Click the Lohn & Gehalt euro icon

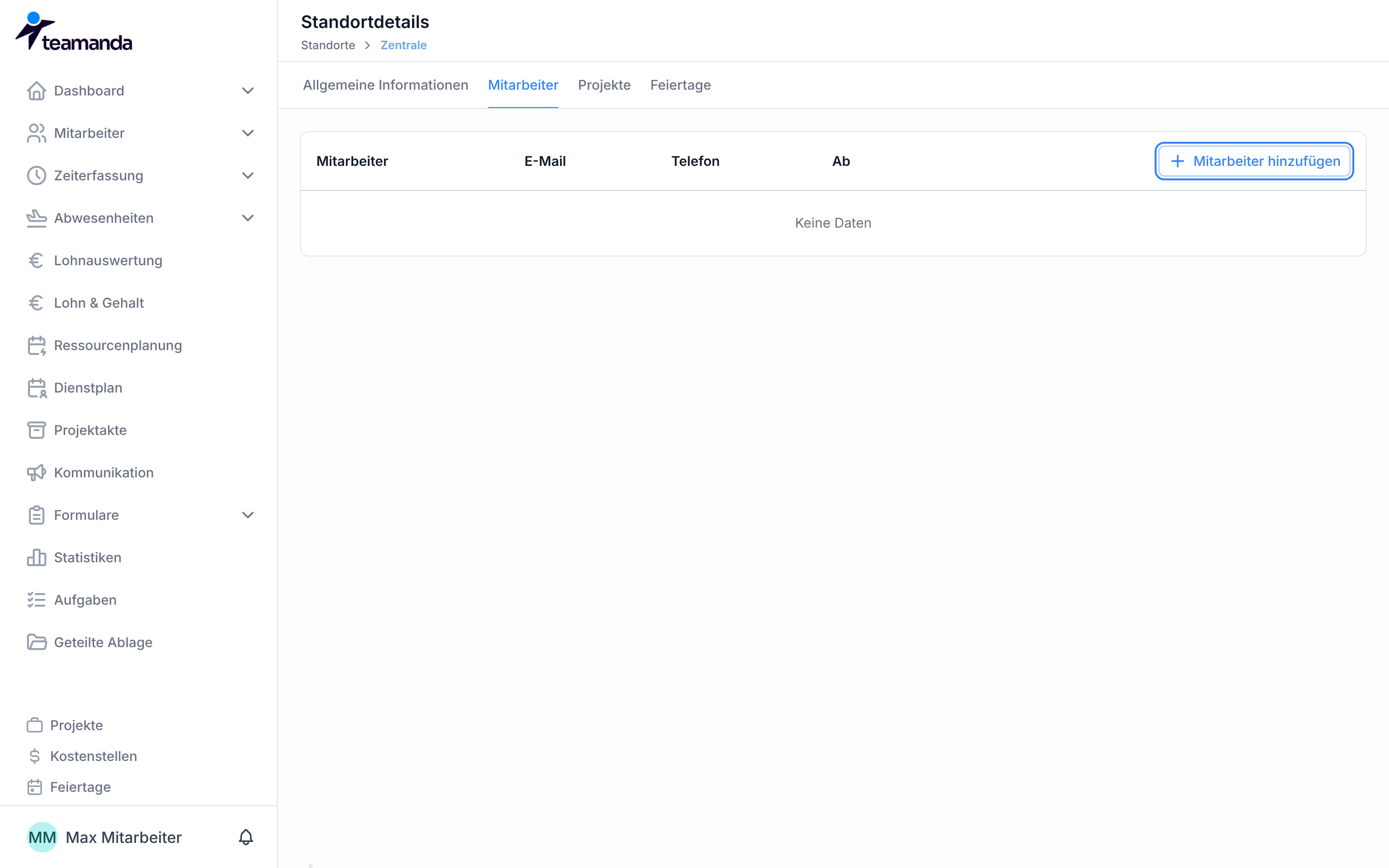(36, 303)
